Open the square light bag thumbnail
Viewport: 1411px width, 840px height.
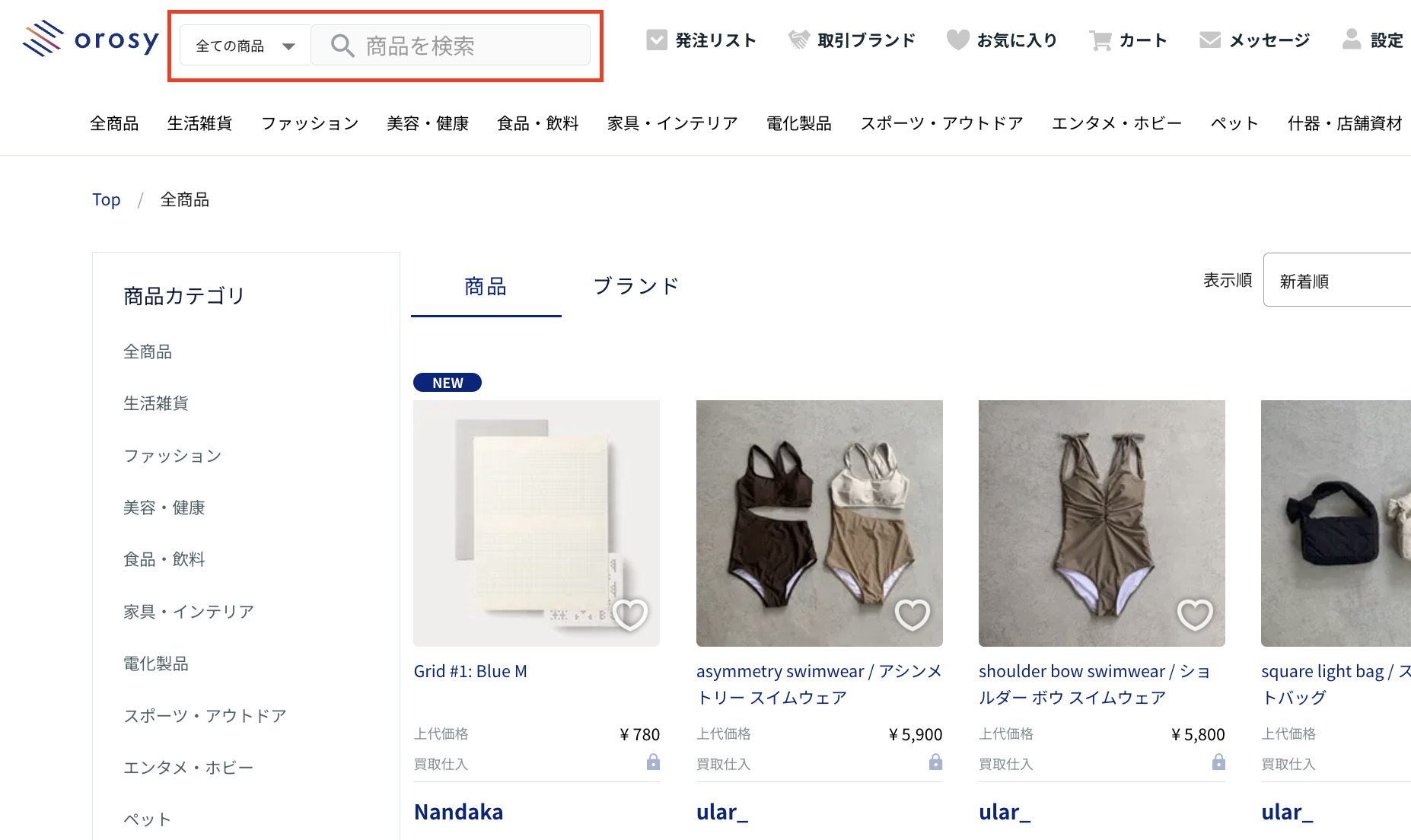1335,523
